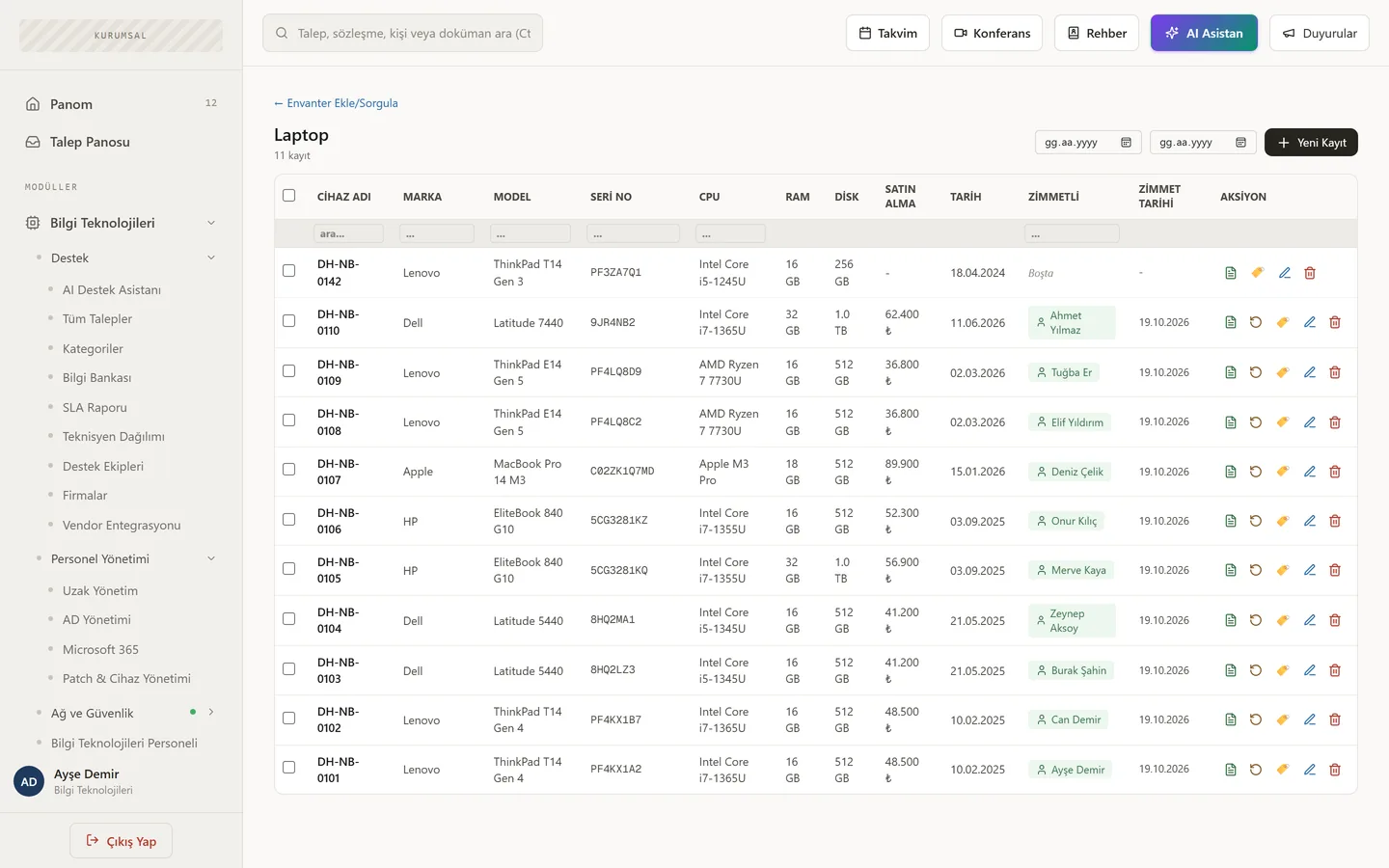Go back via Envanter Ekle/Sorgula link
Viewport: 1389px width, 868px height.
tap(336, 103)
